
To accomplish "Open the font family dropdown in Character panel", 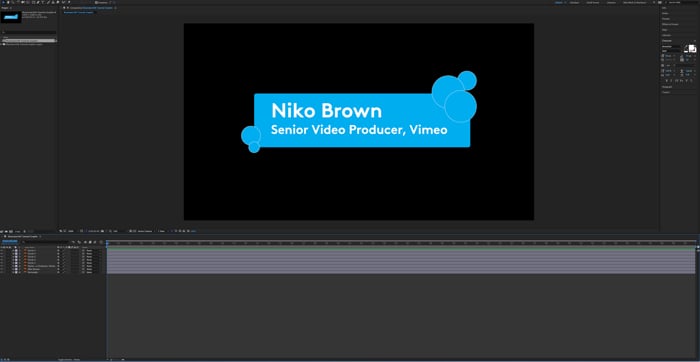I will [671, 46].
